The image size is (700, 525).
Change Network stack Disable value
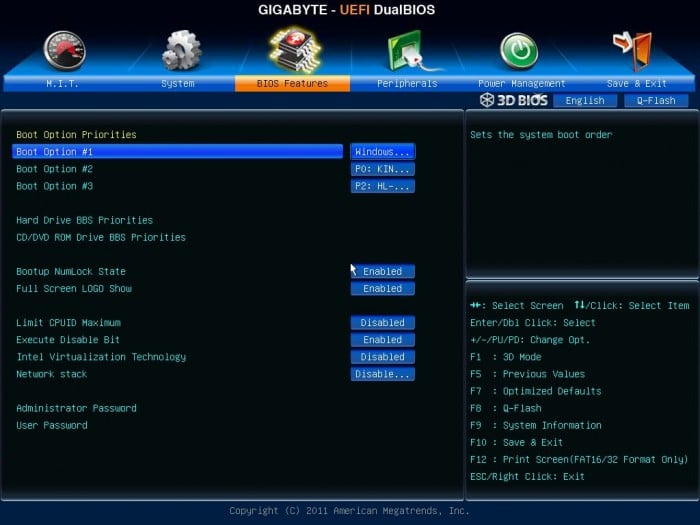coord(383,374)
